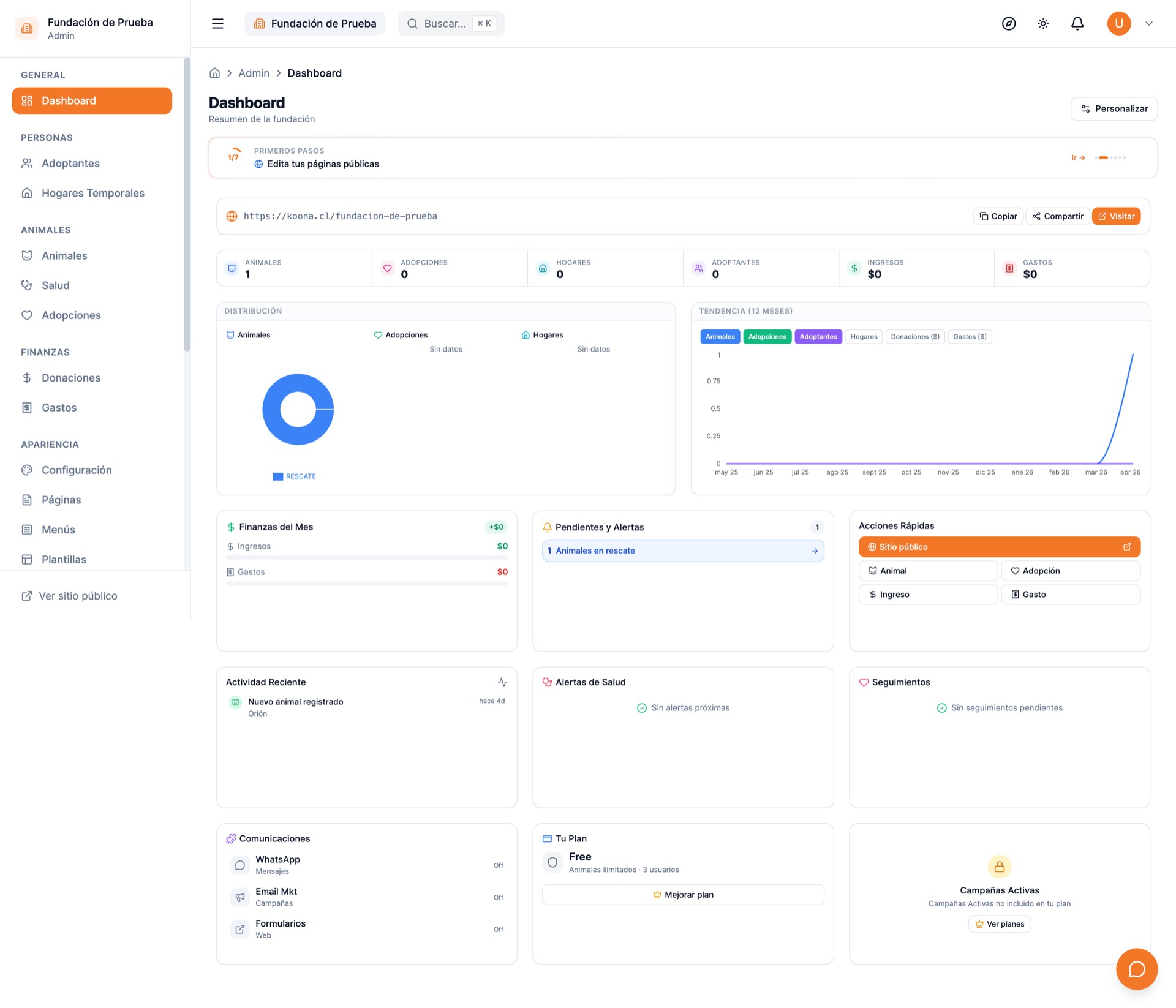This screenshot has height=1008, width=1176.
Task: Click the arrow on Animales en rescate
Action: pos(815,551)
